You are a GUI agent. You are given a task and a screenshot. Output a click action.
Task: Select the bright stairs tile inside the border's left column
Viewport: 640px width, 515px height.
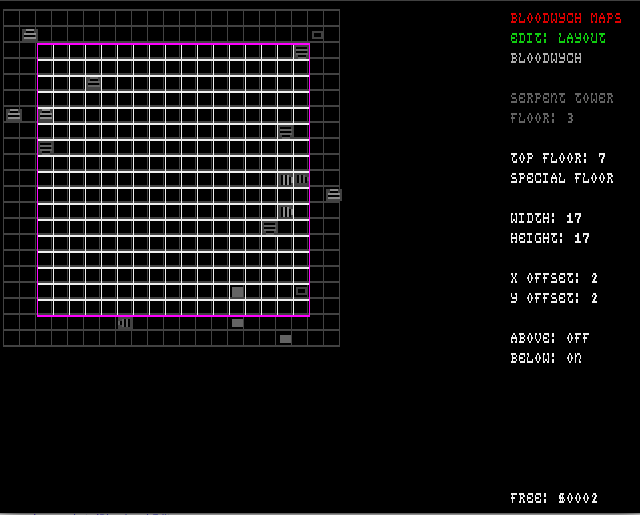point(46,115)
